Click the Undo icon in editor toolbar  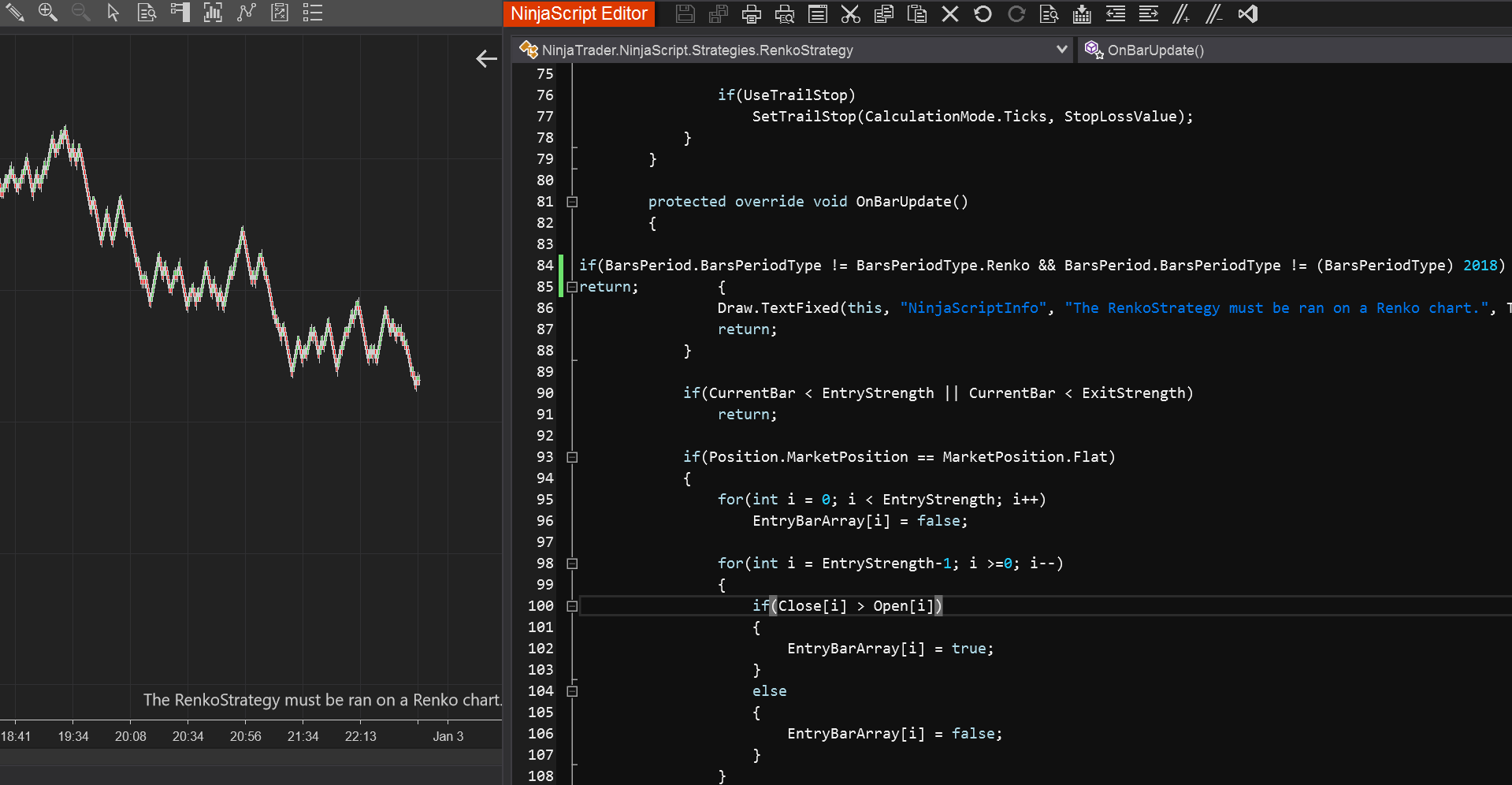[983, 14]
